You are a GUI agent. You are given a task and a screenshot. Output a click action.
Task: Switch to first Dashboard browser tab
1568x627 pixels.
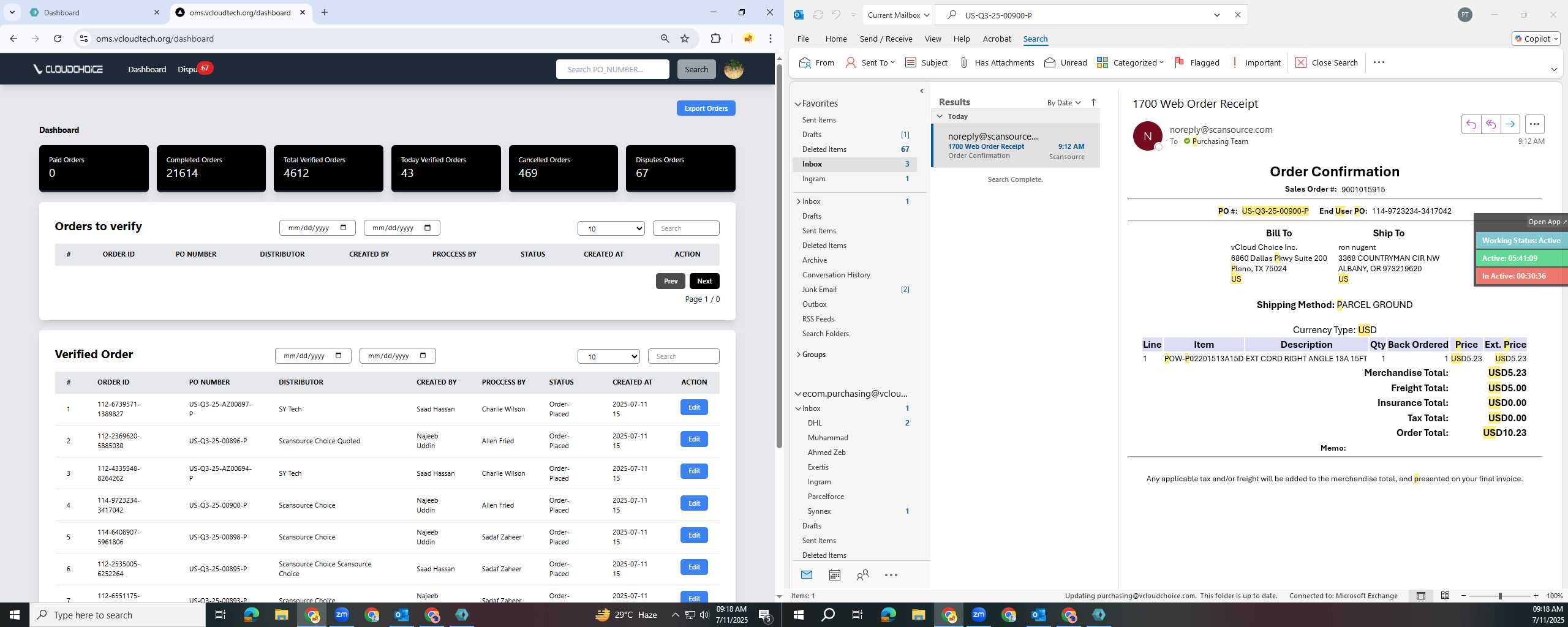(92, 12)
